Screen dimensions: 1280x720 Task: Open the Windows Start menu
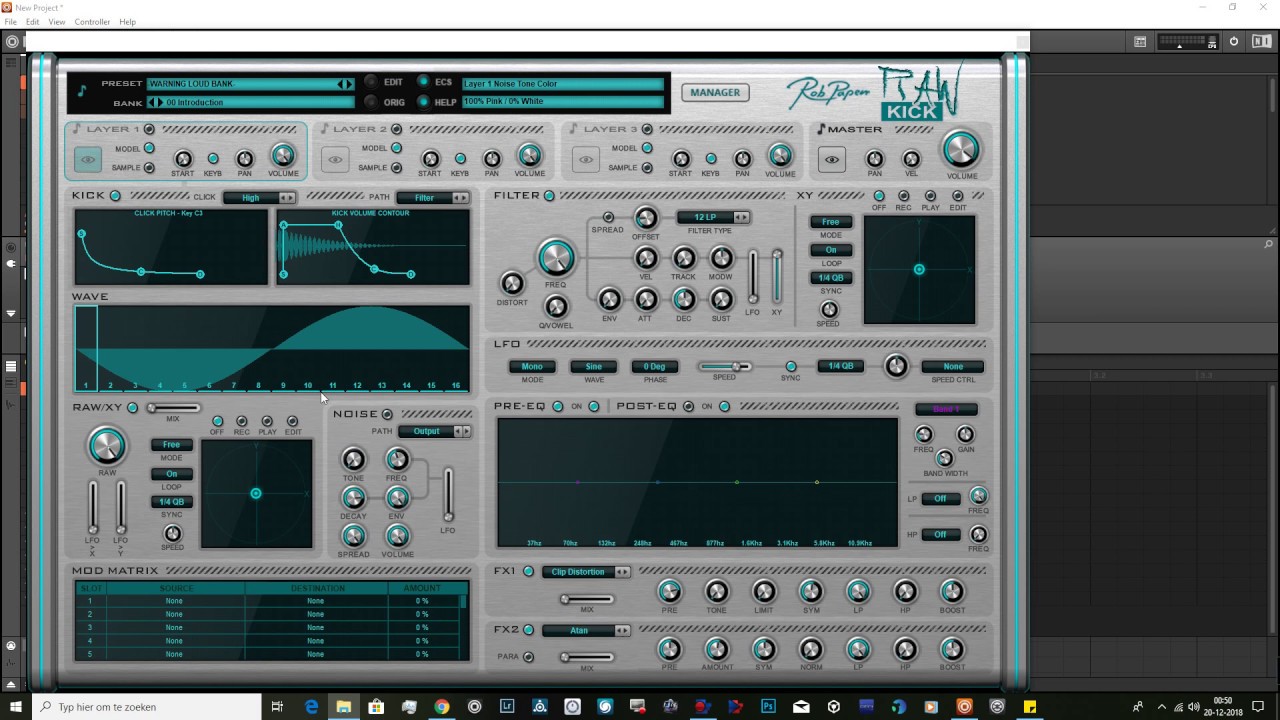[15, 707]
